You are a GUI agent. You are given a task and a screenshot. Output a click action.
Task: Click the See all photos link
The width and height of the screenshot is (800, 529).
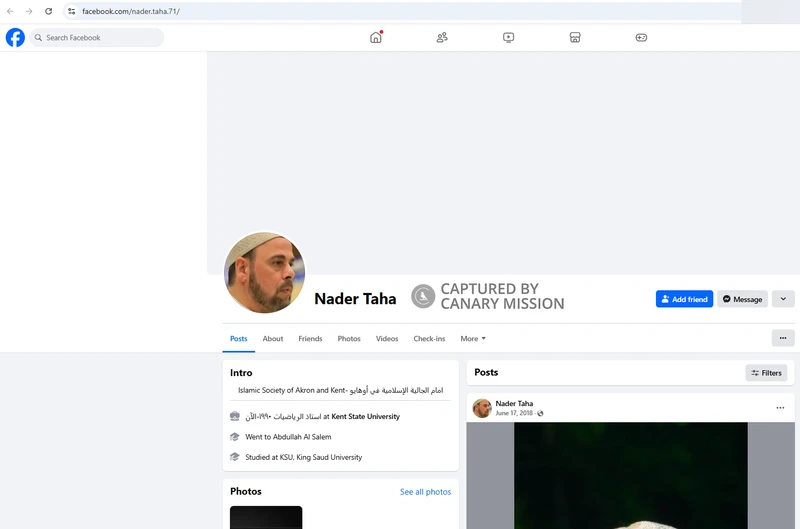[x=426, y=492]
